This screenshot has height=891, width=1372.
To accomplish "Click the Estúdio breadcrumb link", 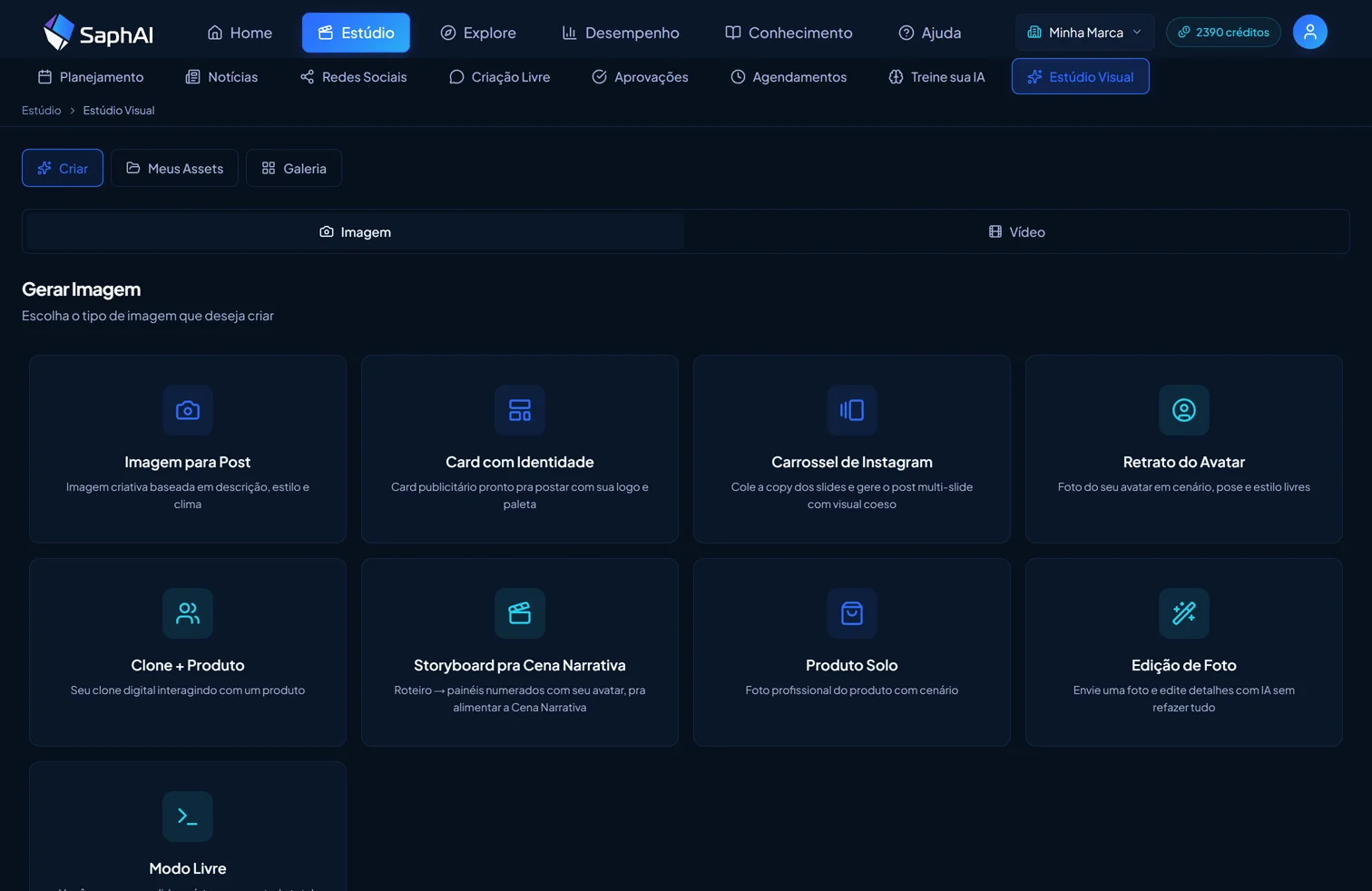I will pyautogui.click(x=42, y=111).
